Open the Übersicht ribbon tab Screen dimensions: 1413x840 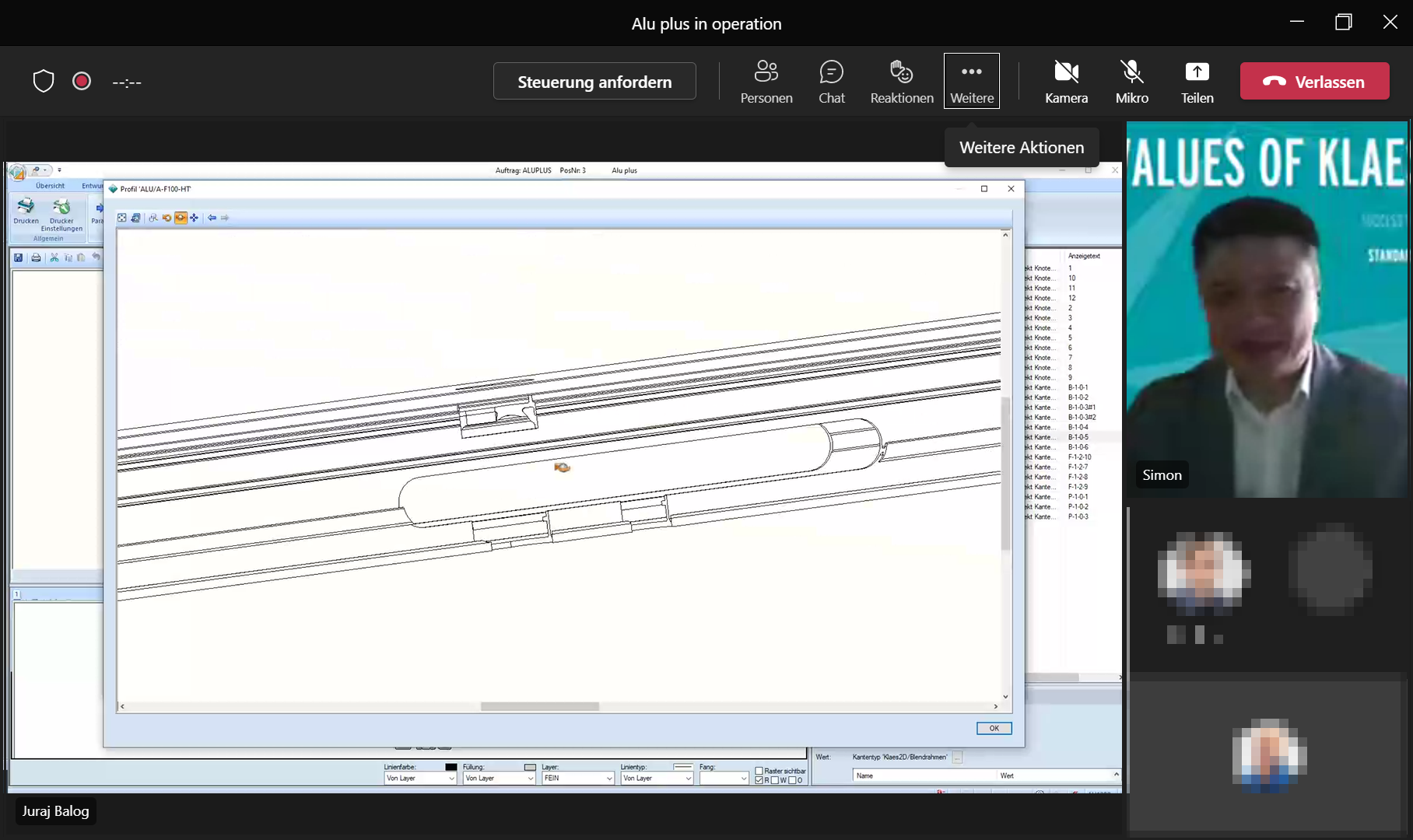click(x=50, y=186)
